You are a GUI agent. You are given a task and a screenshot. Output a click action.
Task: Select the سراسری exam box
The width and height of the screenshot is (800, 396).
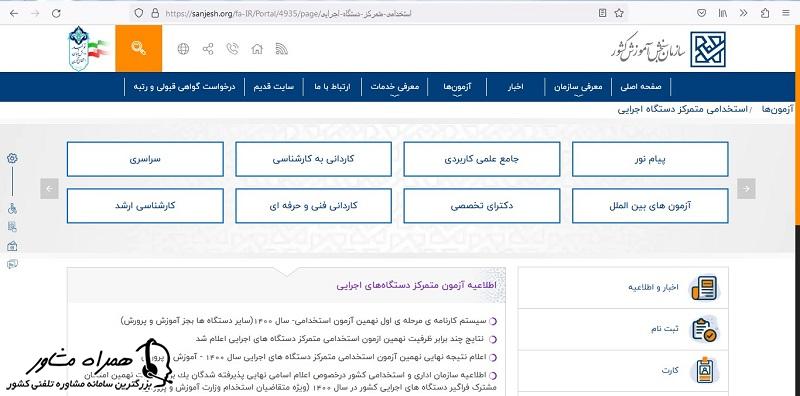145,159
